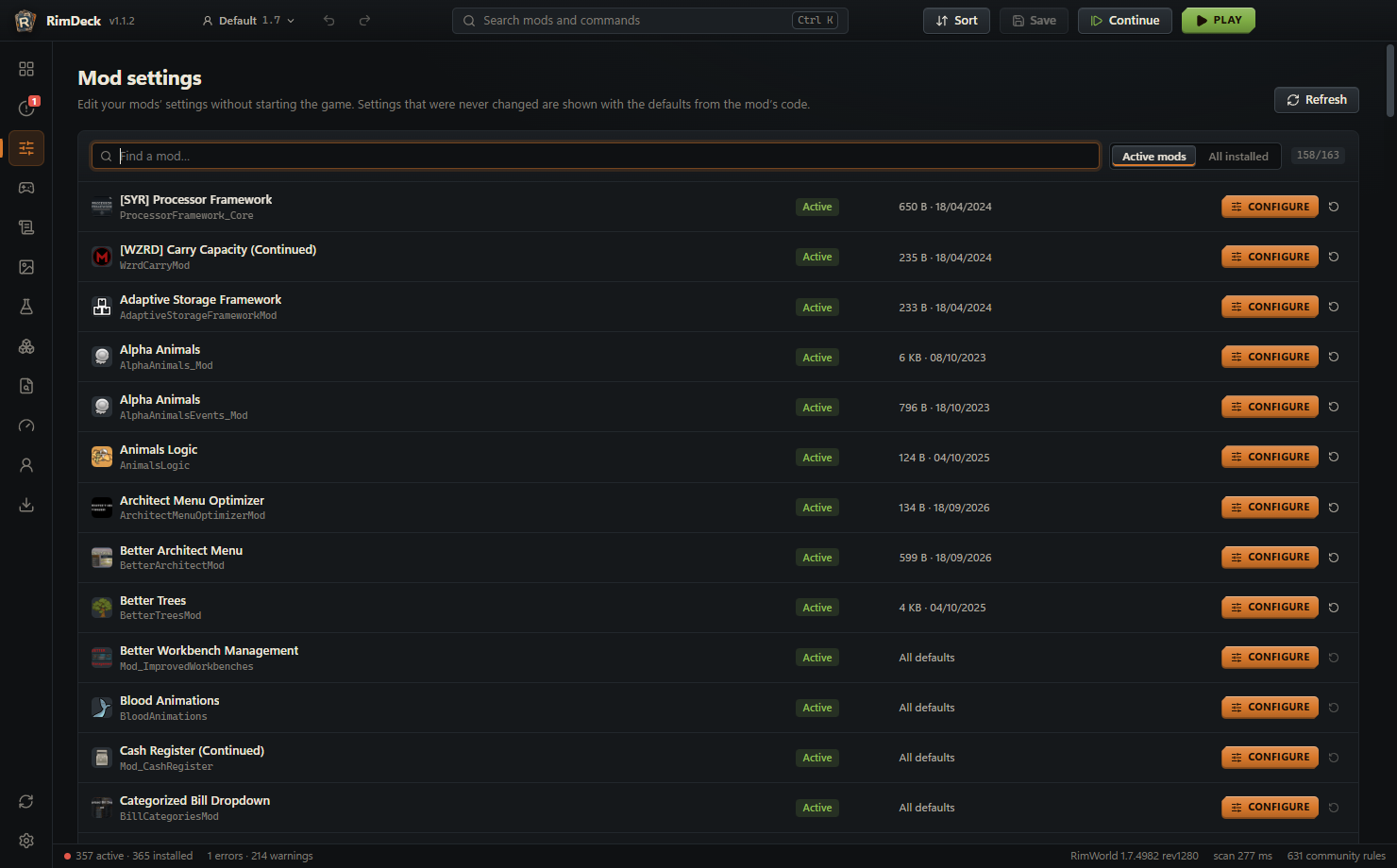Open the image gallery sidebar icon
This screenshot has height=868, width=1397.
[26, 267]
